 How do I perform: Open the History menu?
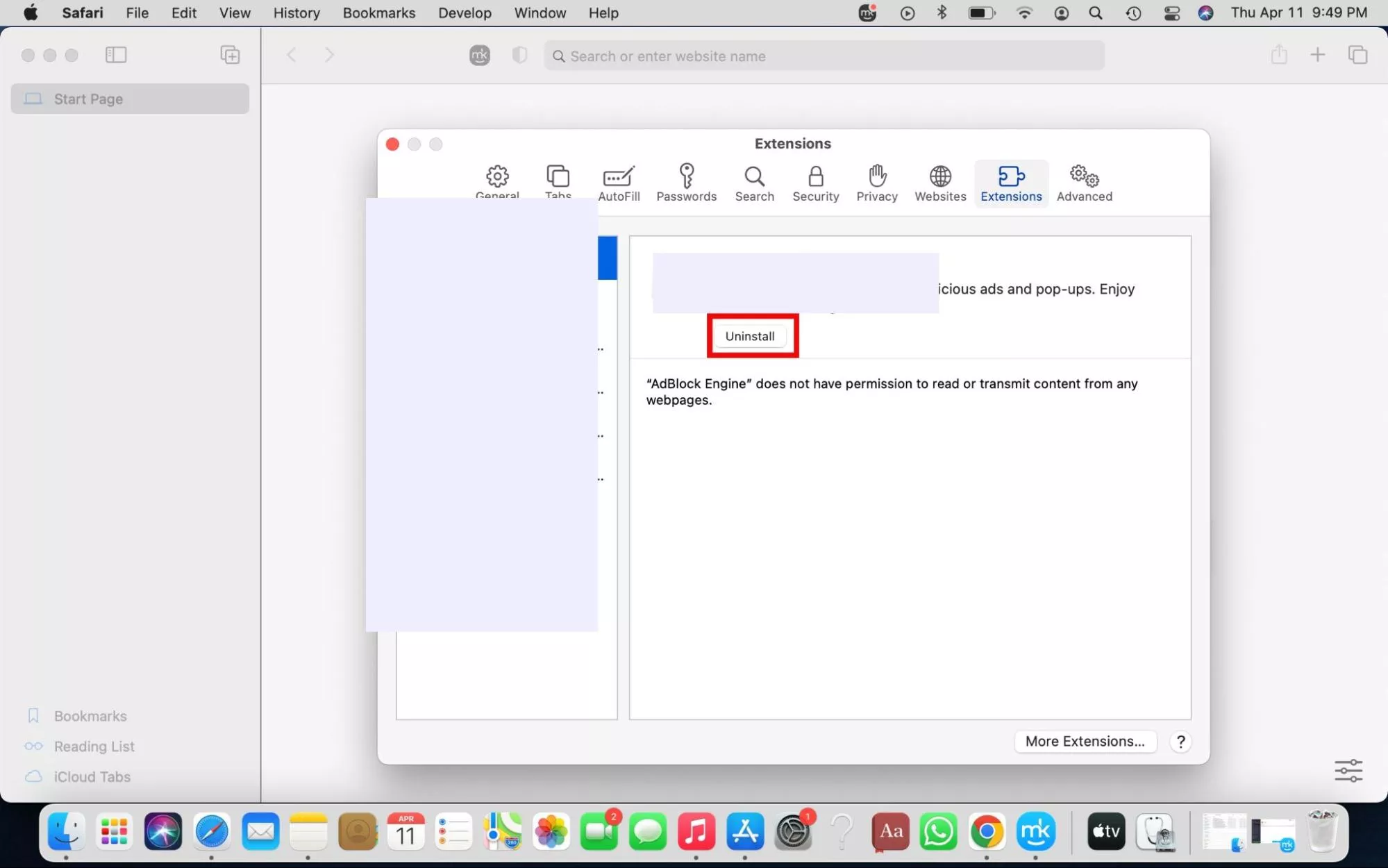point(296,12)
